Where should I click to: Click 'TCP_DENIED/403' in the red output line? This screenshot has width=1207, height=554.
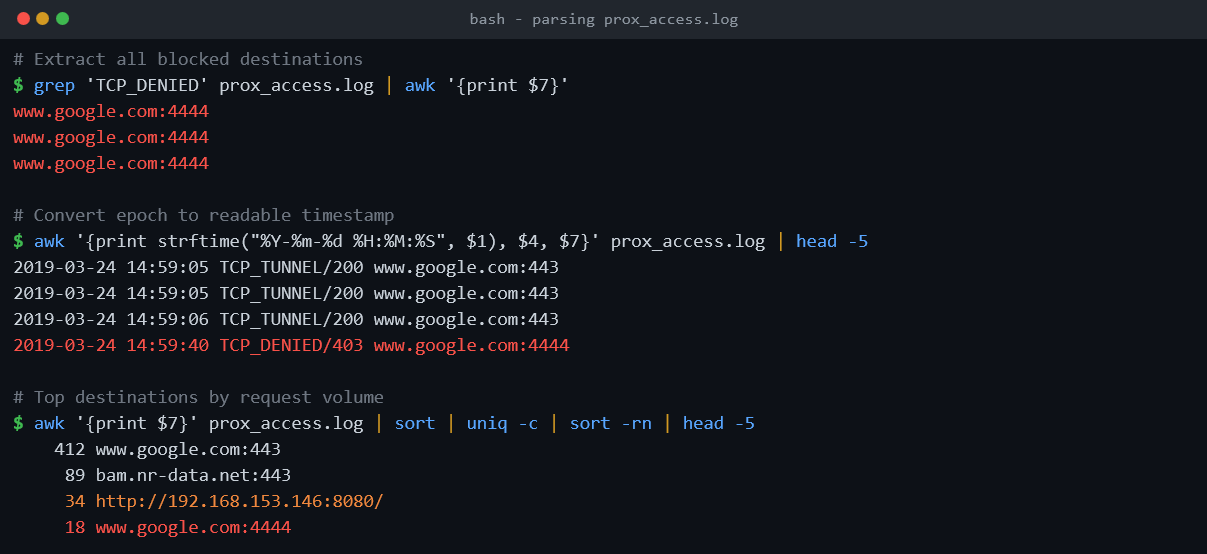[x=291, y=345]
